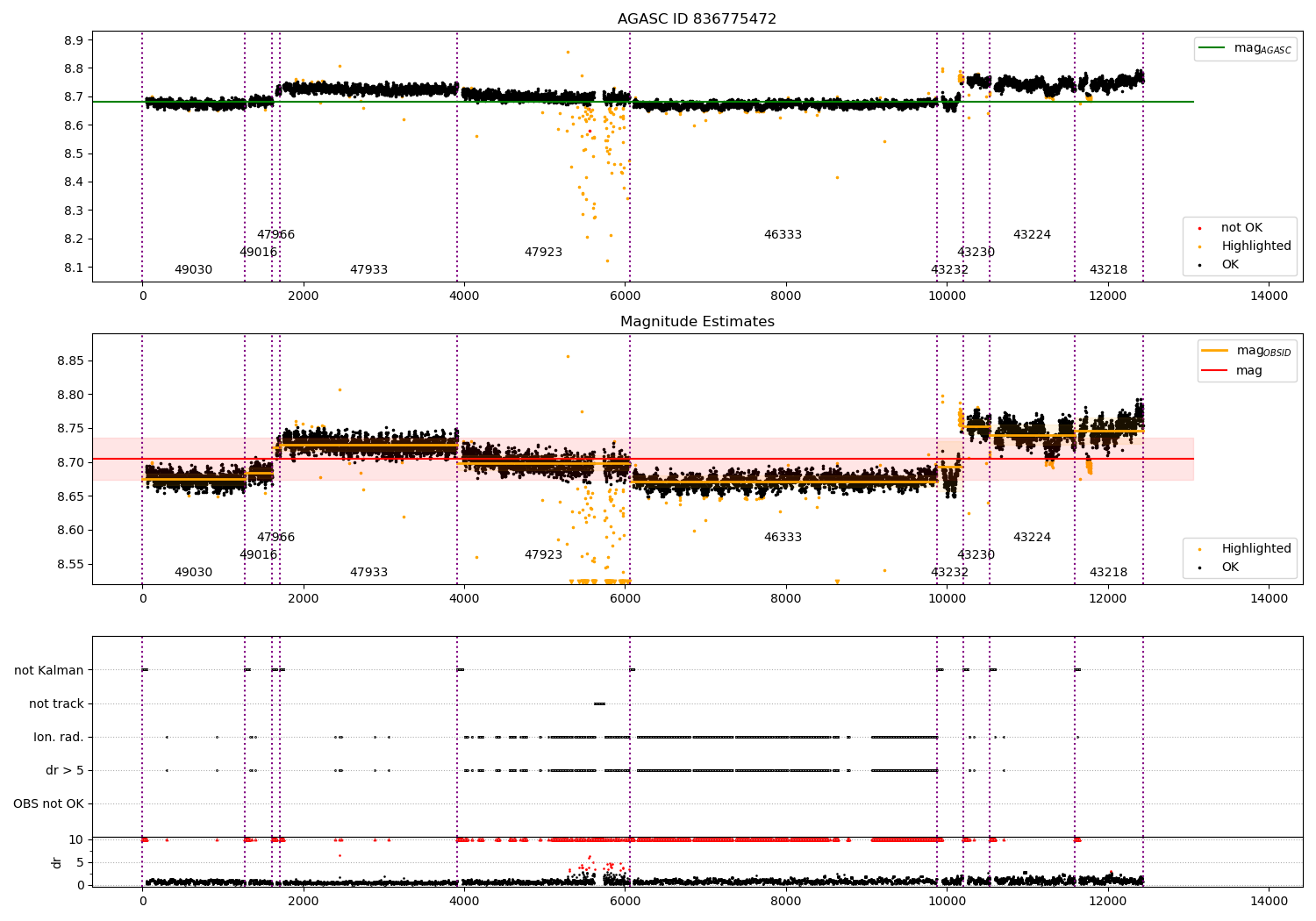Screen dimensions: 1316x921
Task: Click the 43218 obsid label in top plot
Action: pyautogui.click(x=1108, y=270)
